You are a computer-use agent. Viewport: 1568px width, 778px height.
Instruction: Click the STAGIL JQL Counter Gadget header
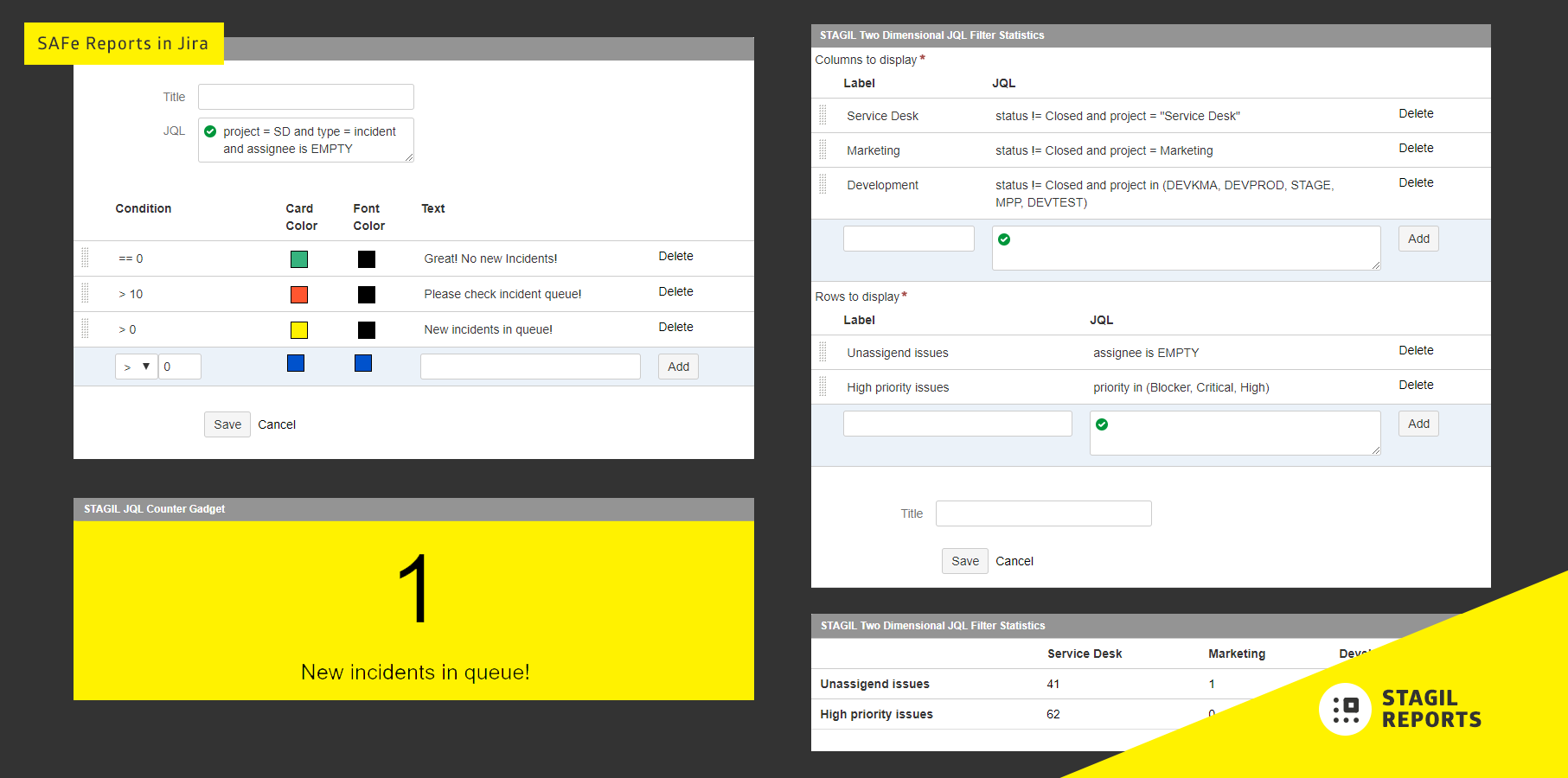point(413,509)
